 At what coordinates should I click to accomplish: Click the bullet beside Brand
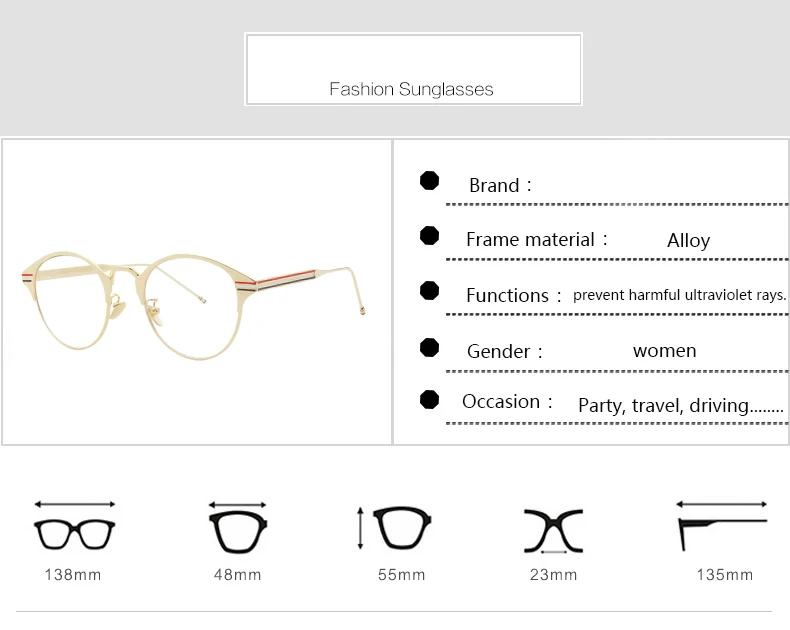point(429,181)
